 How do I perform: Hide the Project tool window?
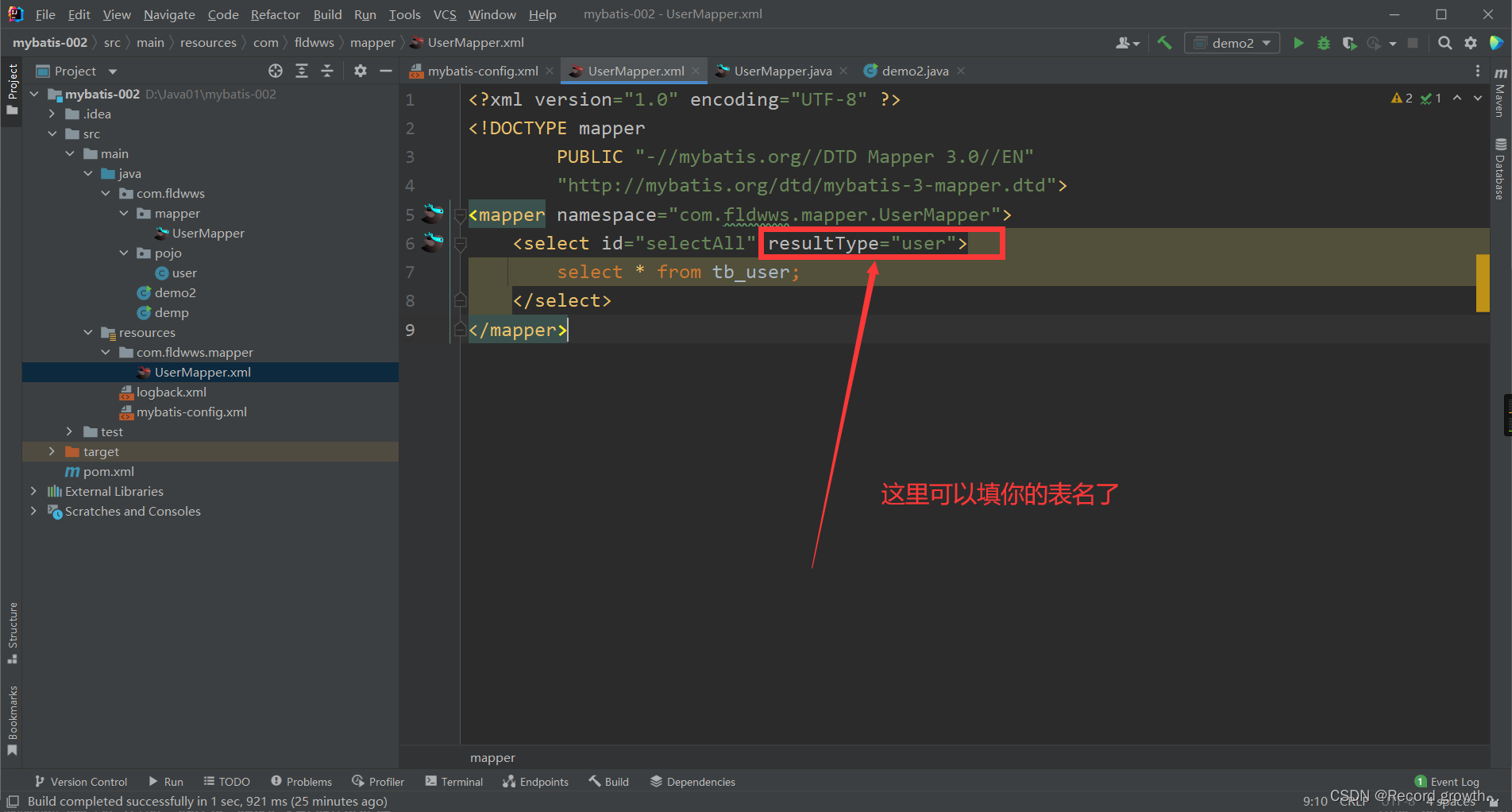(x=386, y=71)
